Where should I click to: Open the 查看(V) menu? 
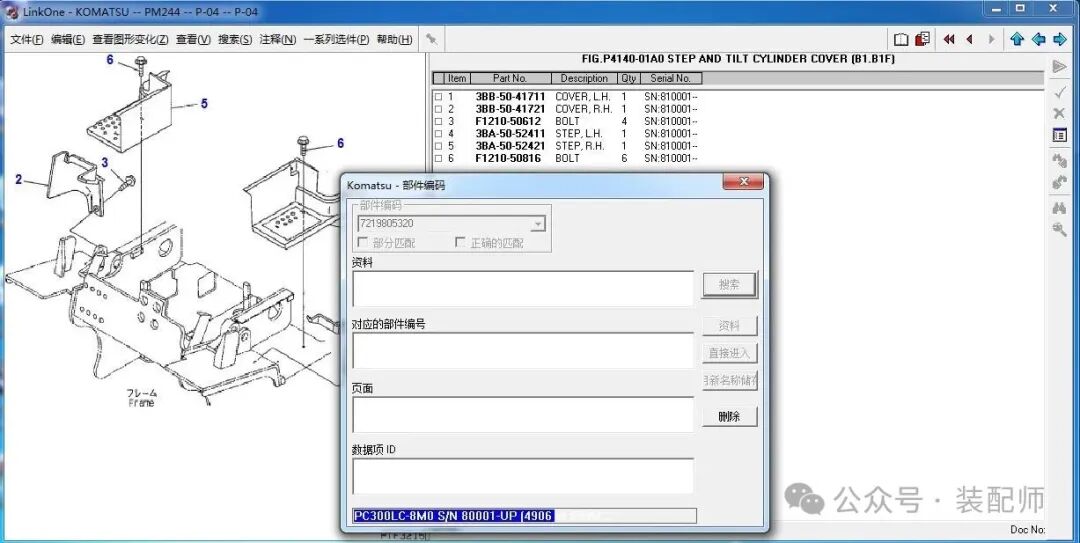194,40
